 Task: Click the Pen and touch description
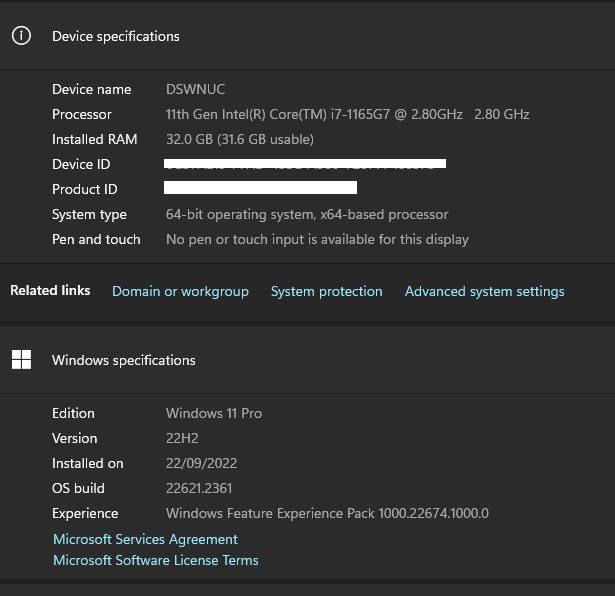316,239
